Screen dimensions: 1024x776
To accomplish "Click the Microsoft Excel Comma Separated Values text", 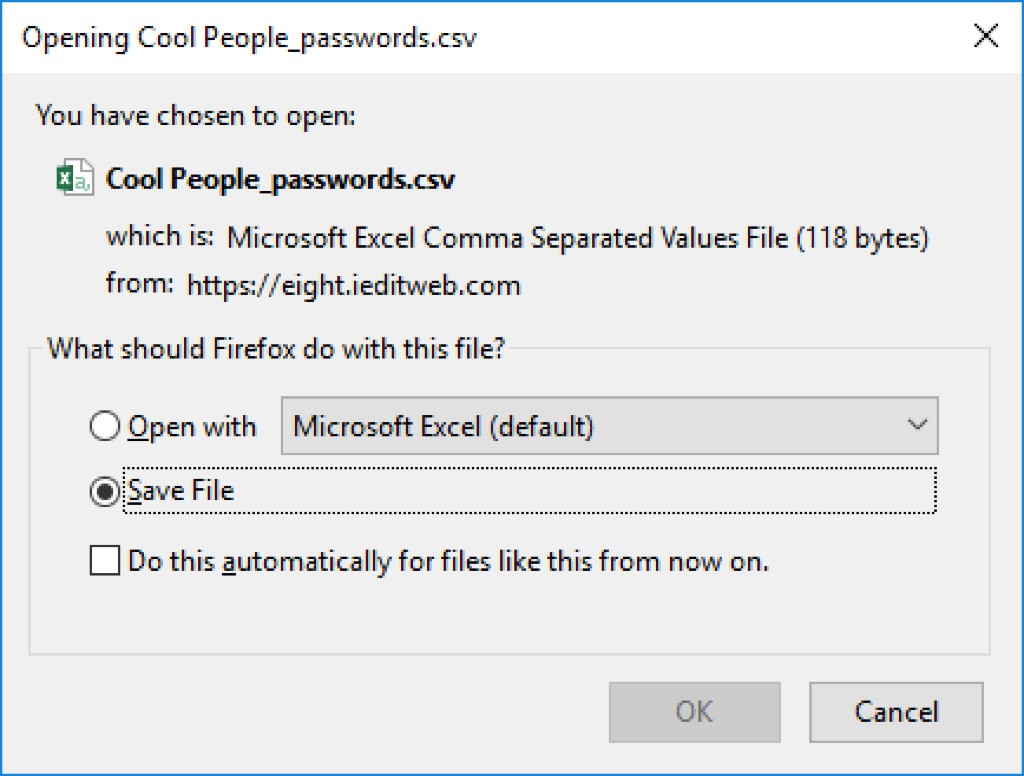I will coord(577,238).
